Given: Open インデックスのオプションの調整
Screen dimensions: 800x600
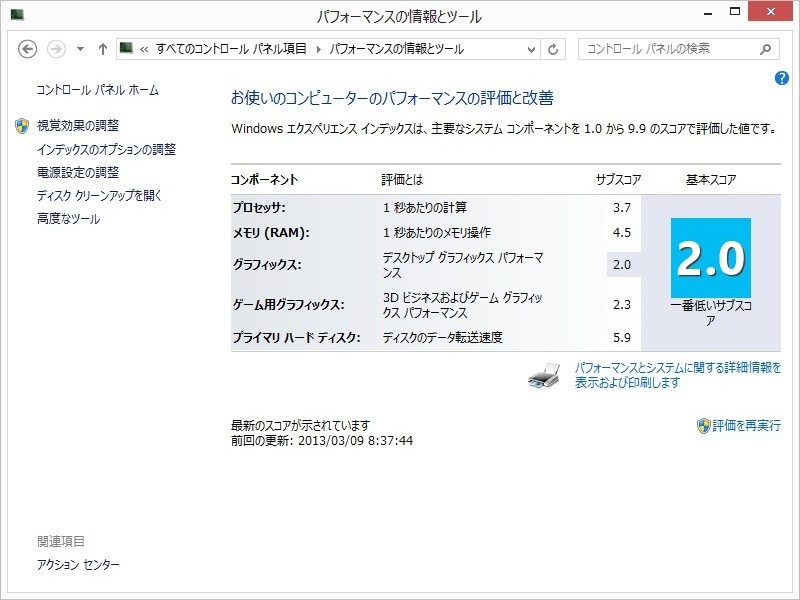Looking at the screenshot, I should (106, 149).
